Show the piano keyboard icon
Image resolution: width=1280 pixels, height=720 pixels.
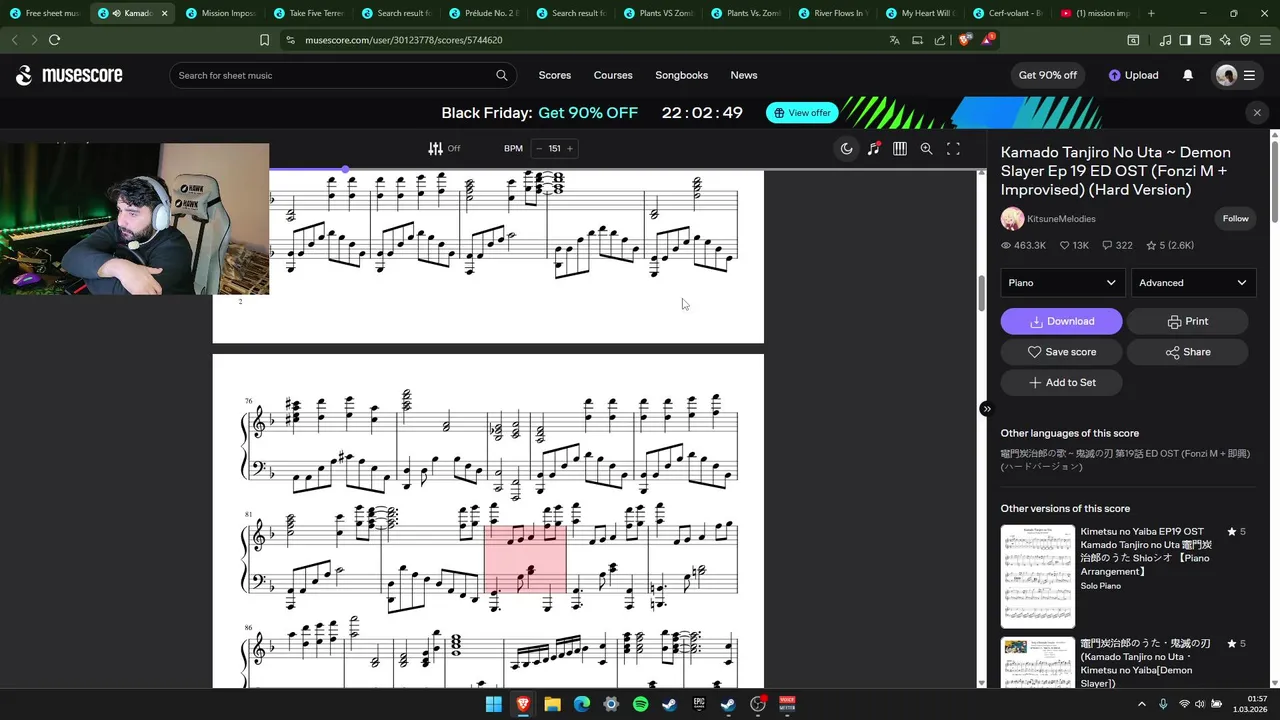click(x=900, y=148)
